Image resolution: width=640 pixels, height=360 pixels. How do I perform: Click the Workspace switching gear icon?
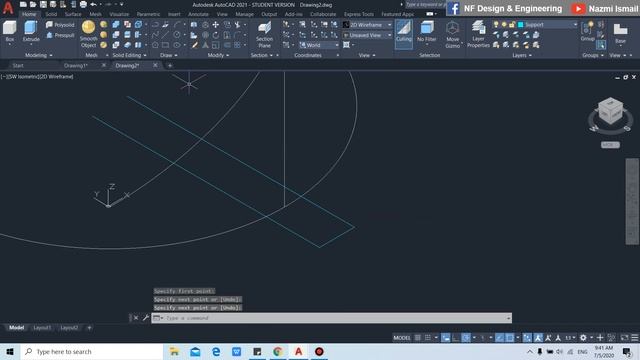point(583,338)
